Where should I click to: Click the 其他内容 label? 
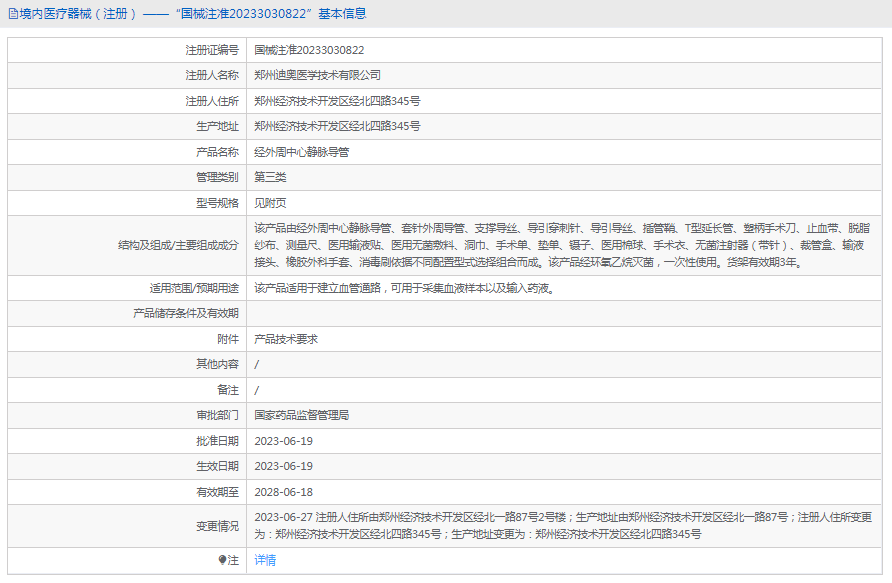click(217, 364)
